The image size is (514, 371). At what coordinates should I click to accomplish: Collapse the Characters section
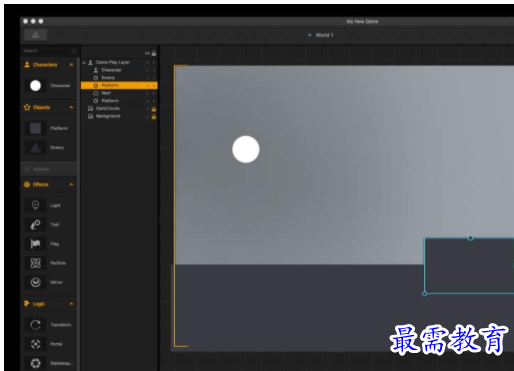pyautogui.click(x=71, y=65)
